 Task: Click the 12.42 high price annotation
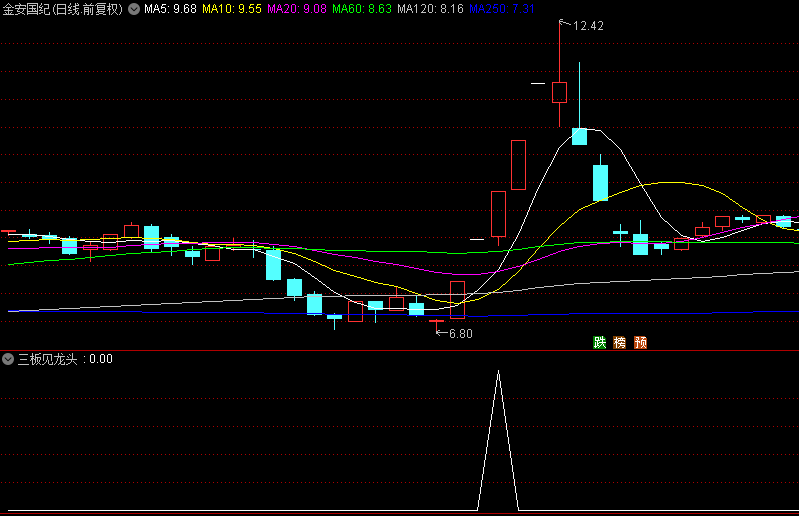pyautogui.click(x=588, y=26)
